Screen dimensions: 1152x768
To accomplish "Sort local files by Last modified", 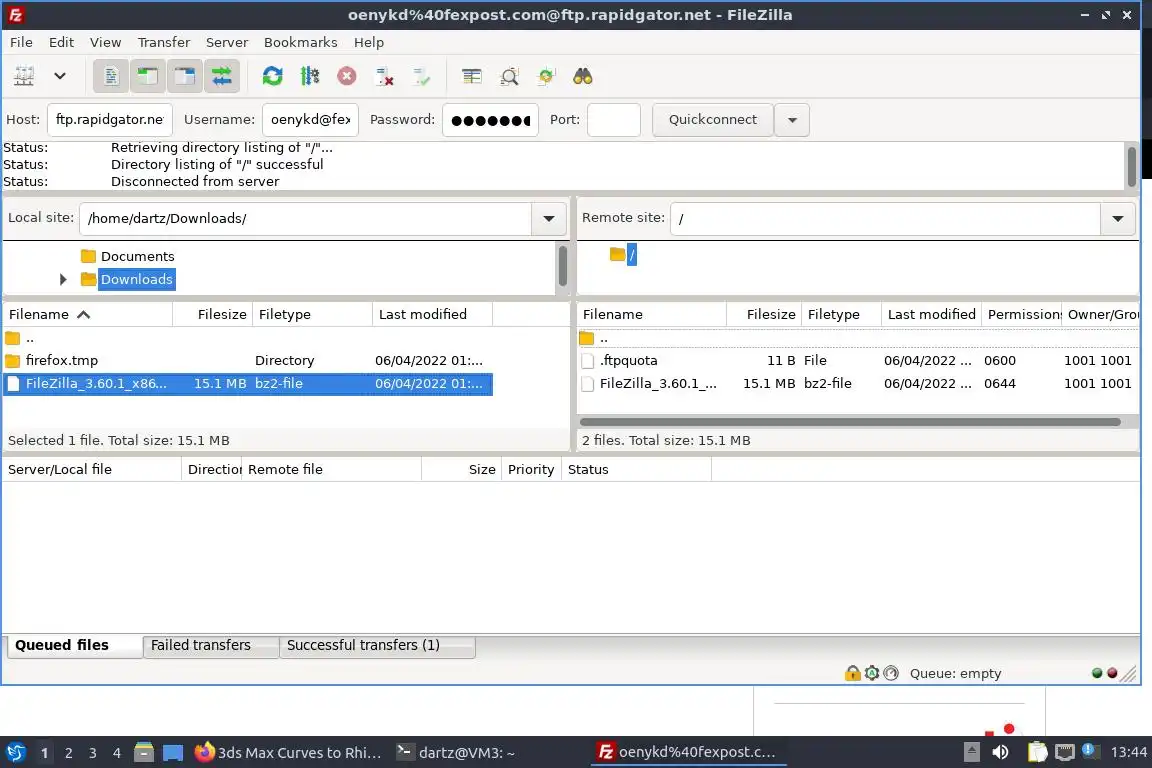I will click(432, 315).
